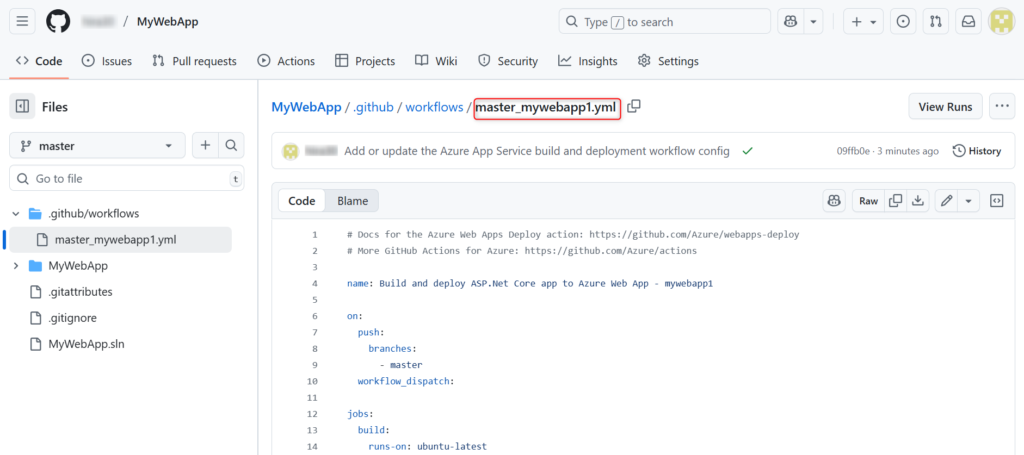Open the MyWebApp folder in tree

point(78,266)
